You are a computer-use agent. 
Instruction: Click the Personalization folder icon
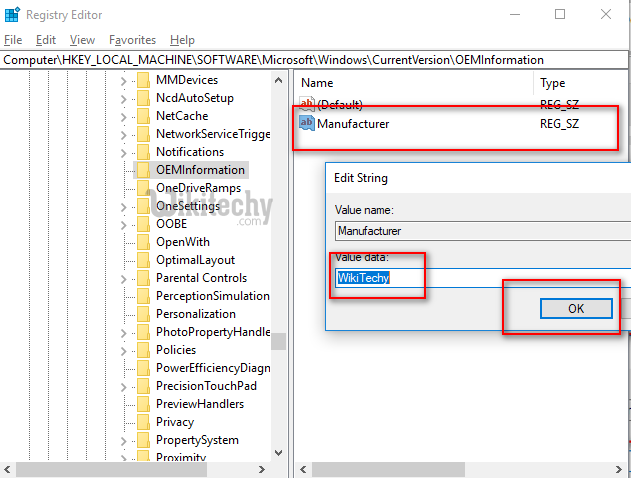142,314
